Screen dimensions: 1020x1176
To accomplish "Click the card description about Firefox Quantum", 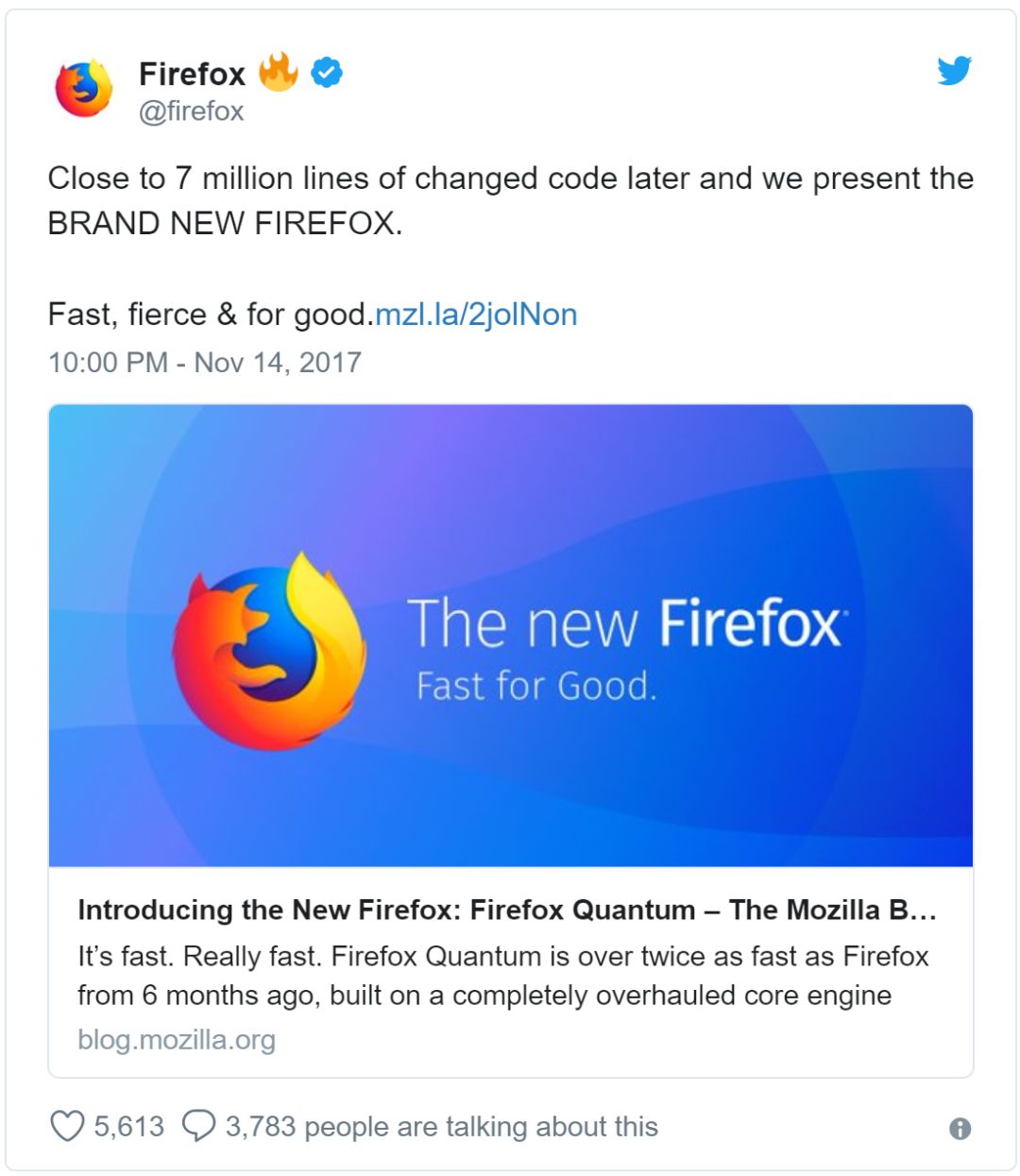I will point(502,976).
